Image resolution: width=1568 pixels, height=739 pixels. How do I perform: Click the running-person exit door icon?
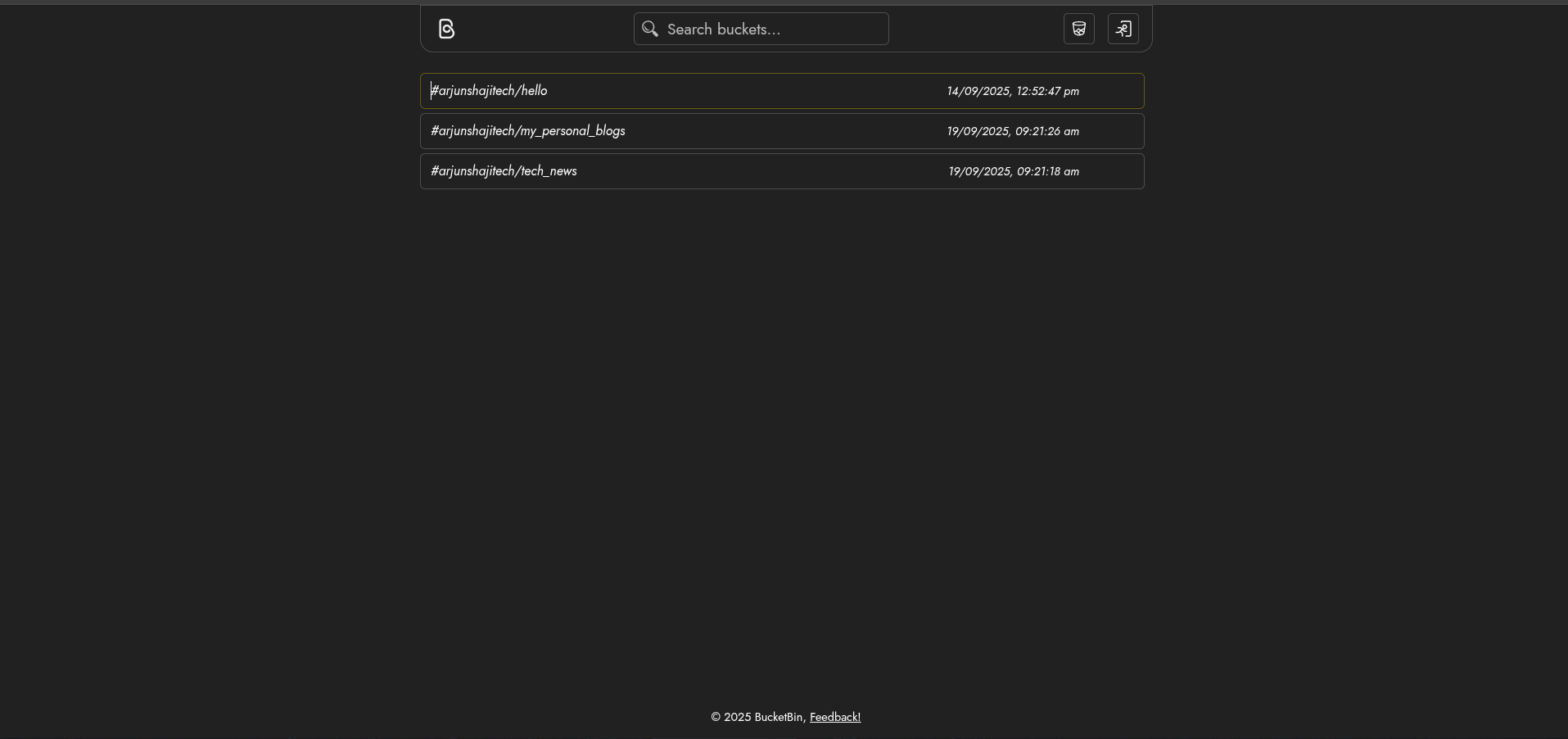pyautogui.click(x=1123, y=29)
